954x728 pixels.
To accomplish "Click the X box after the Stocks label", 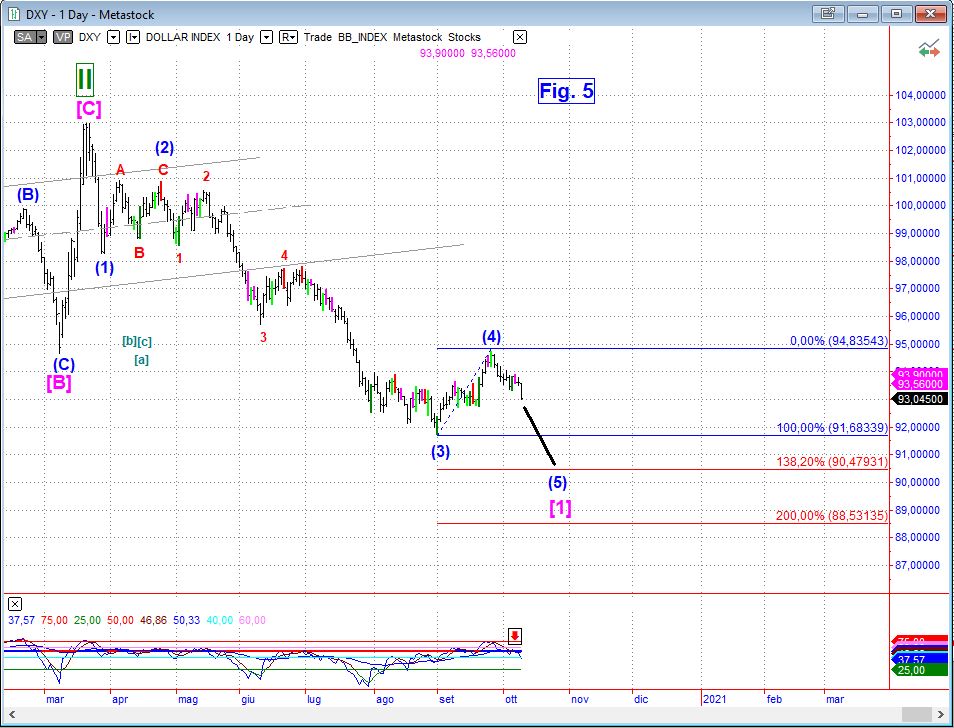I will coord(518,37).
